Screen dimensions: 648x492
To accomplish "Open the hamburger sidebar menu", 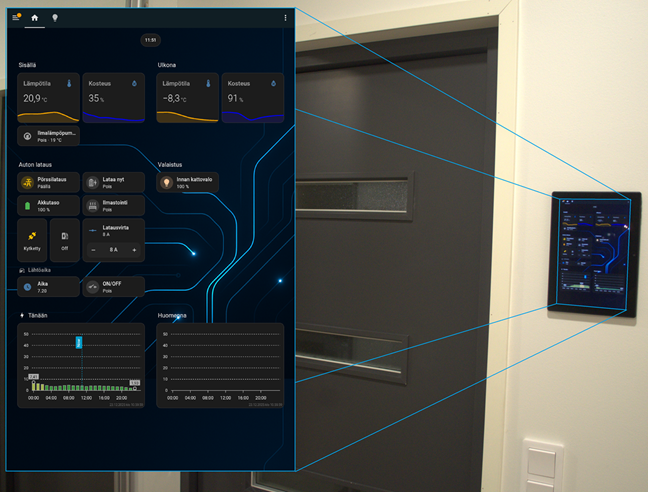I will (x=16, y=17).
